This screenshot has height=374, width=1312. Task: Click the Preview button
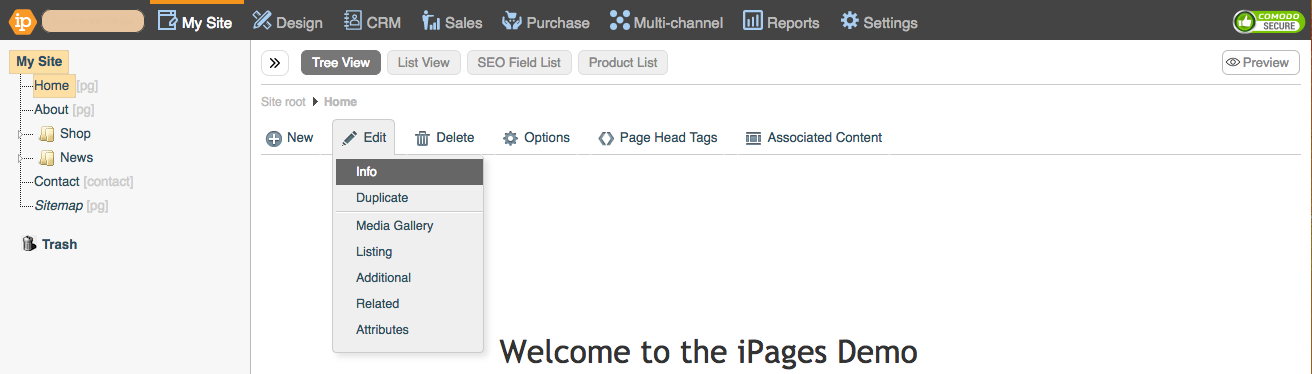point(1260,62)
